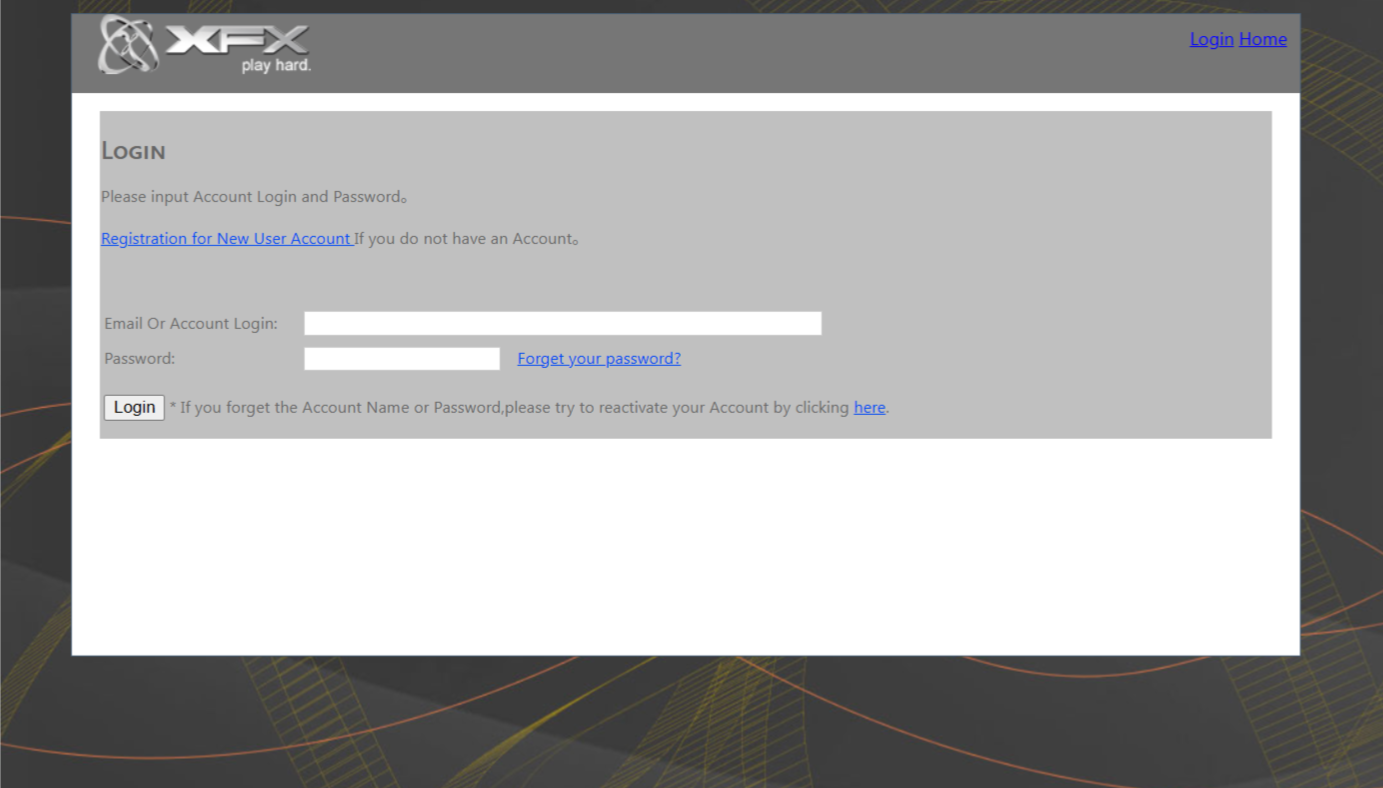Click the "Please input Account Login and Password" text
The image size is (1383, 788).
click(x=253, y=197)
